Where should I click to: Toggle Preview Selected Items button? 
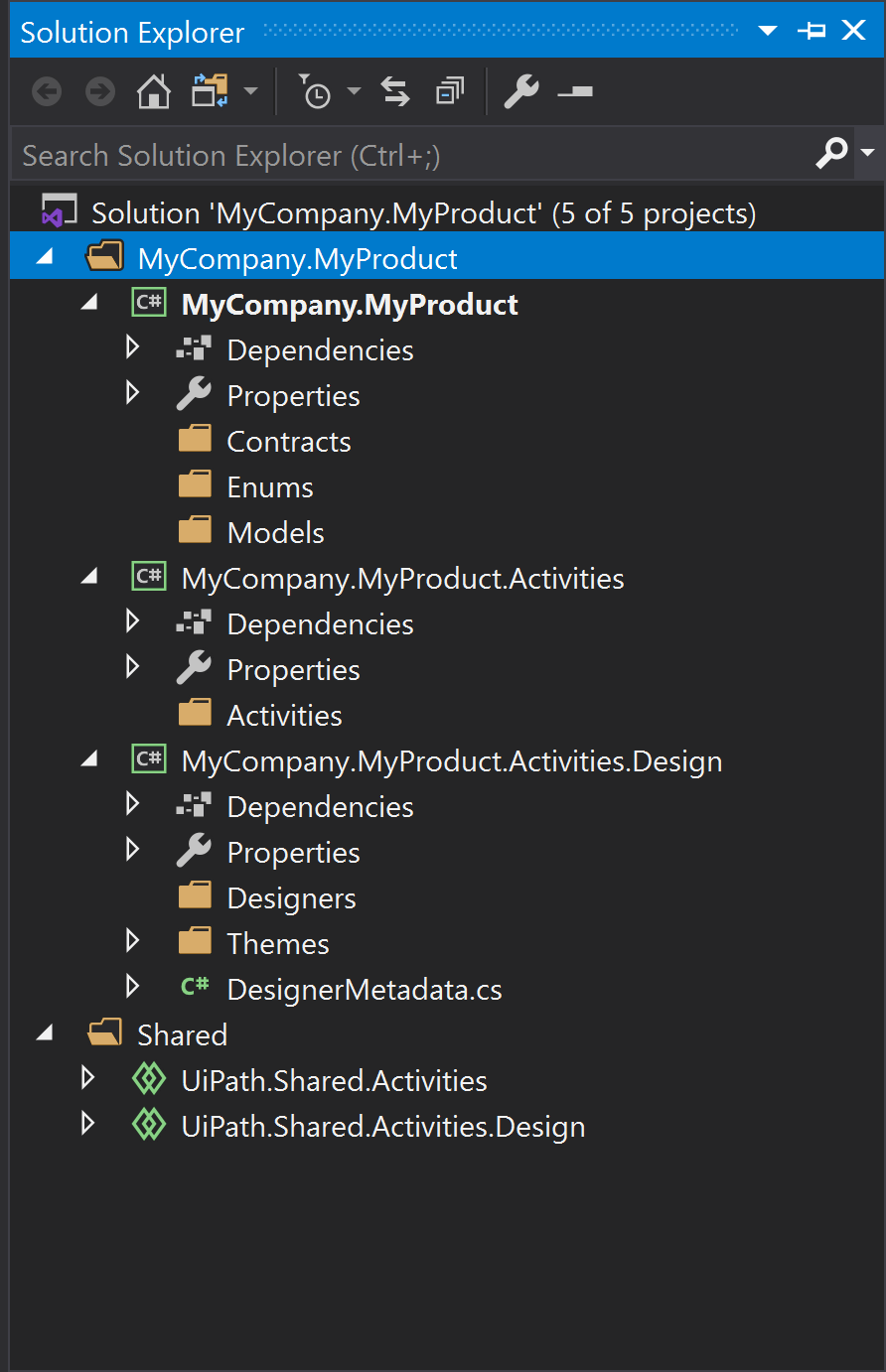click(x=575, y=92)
